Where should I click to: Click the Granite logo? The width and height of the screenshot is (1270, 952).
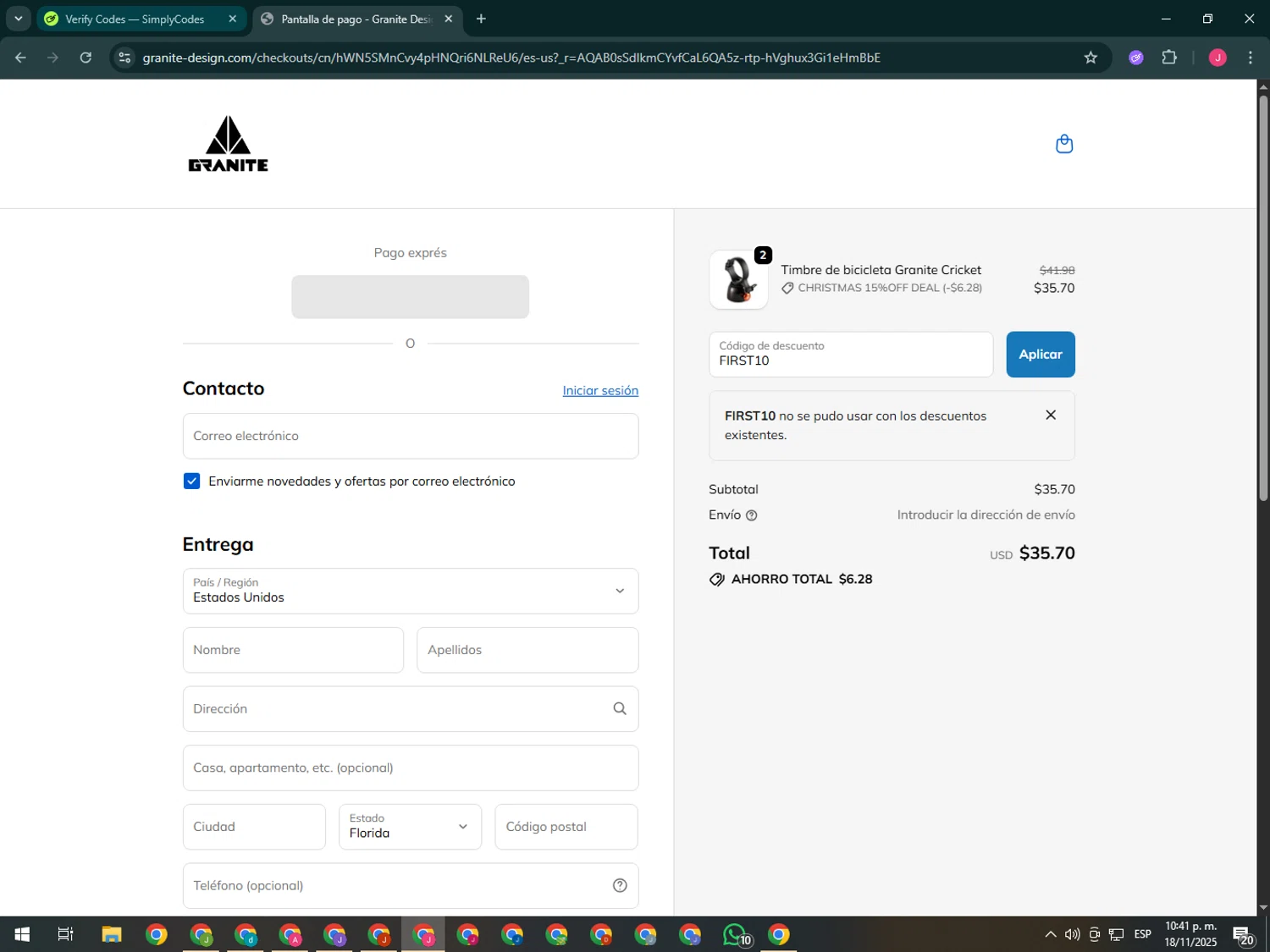[x=228, y=144]
